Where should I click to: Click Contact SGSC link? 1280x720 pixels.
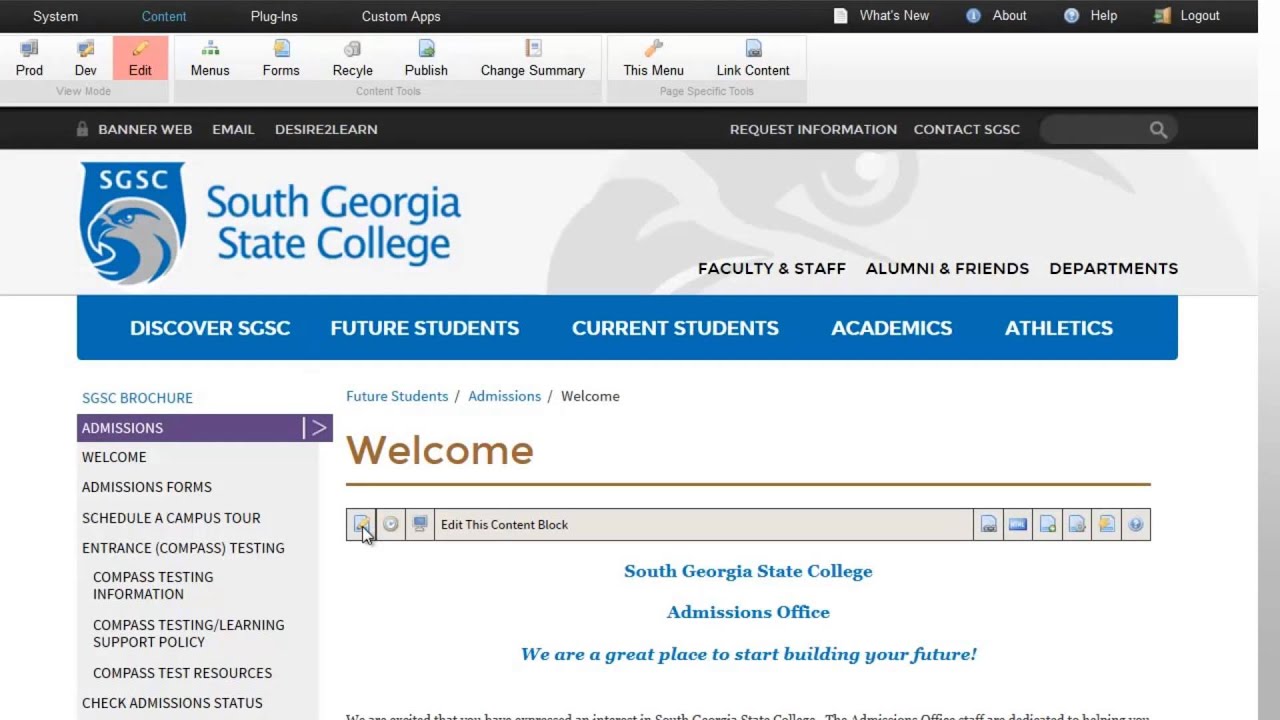click(967, 129)
